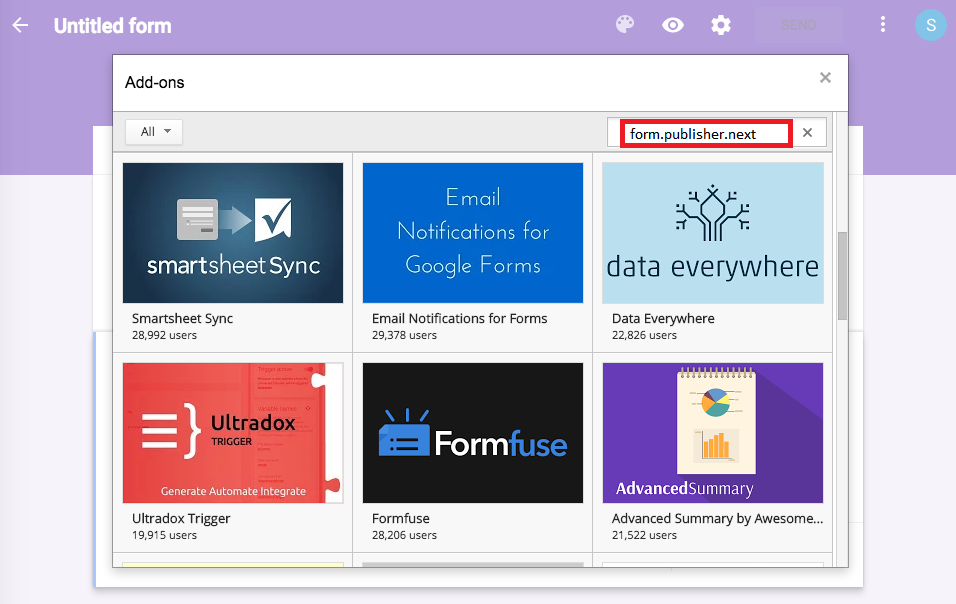Preview the form with eye icon

(x=672, y=25)
